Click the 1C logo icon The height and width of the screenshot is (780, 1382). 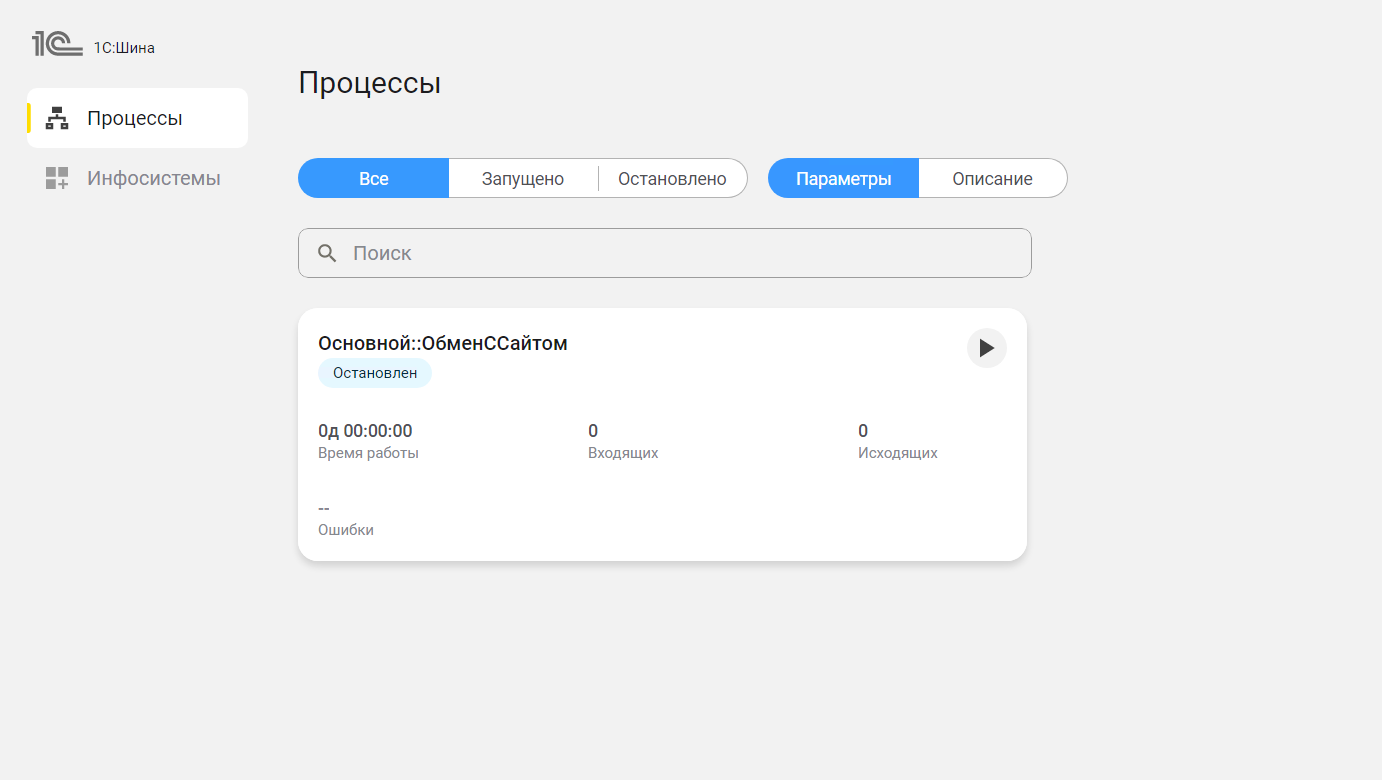[x=57, y=44]
